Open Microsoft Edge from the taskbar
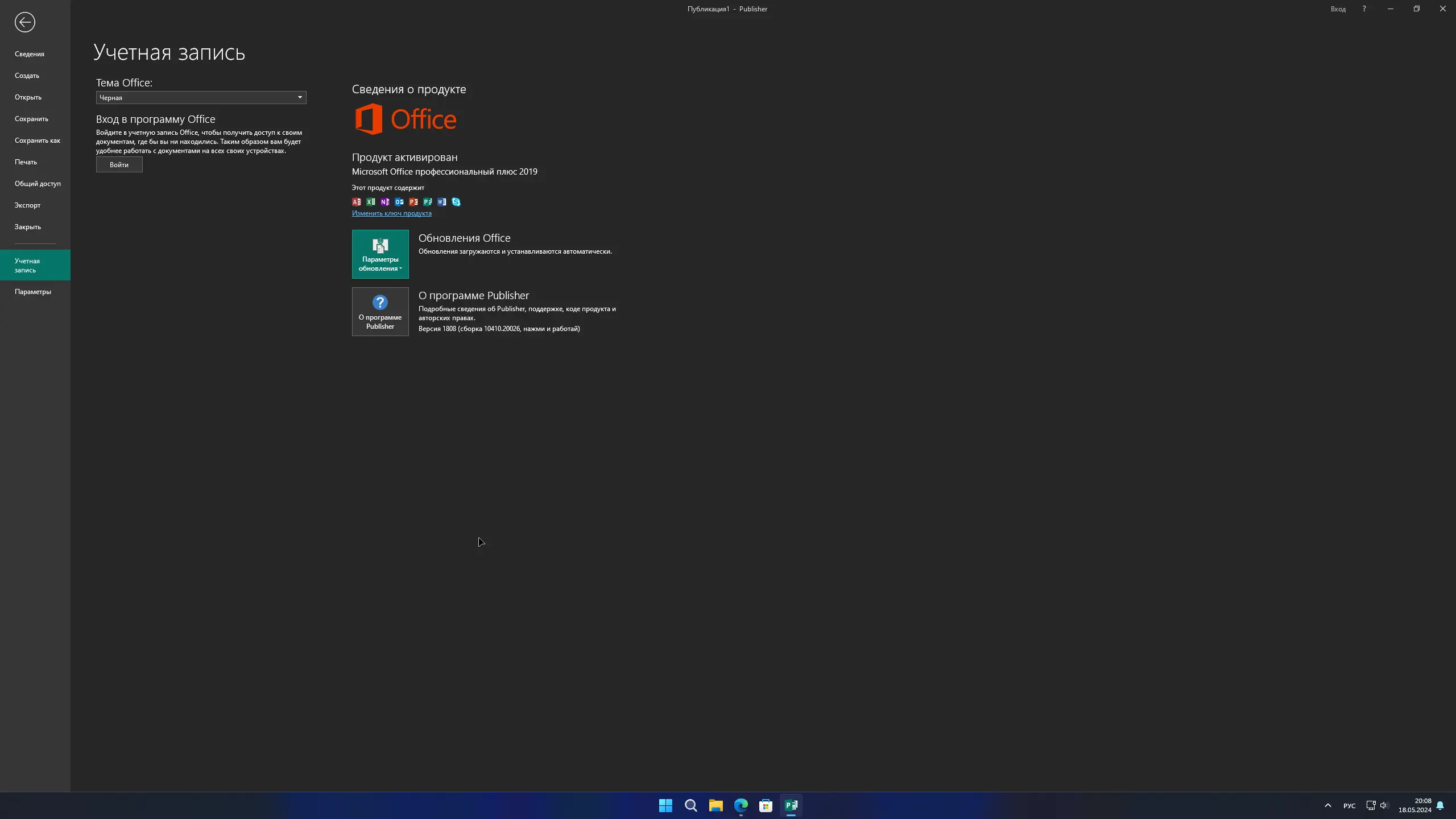 click(x=741, y=805)
